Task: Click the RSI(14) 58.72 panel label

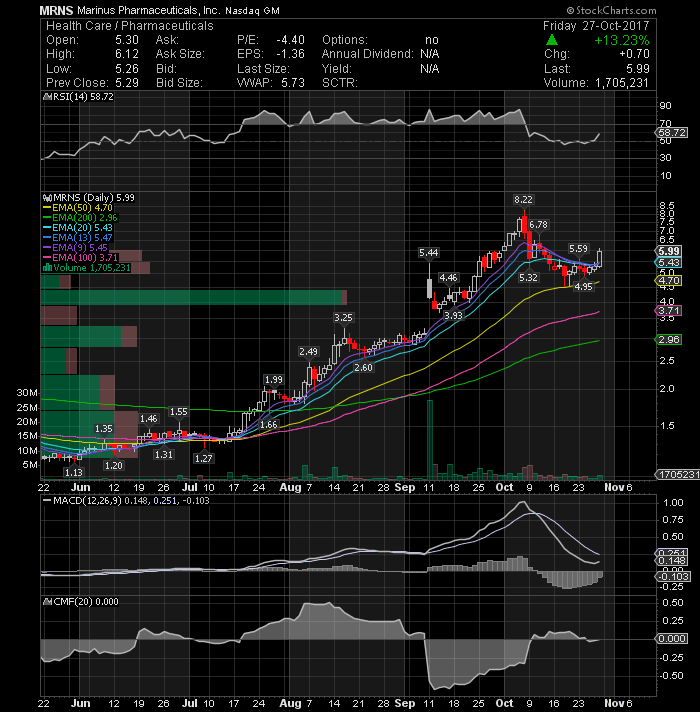Action: coord(83,97)
